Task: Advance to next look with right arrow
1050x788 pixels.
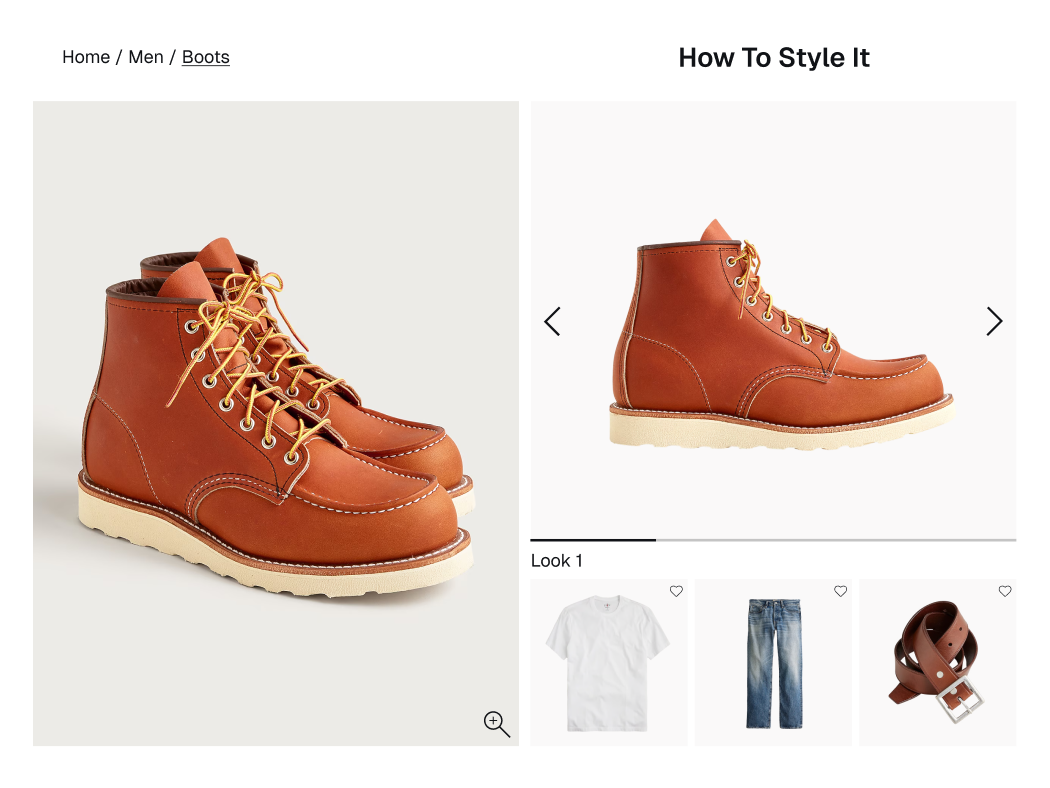Action: point(994,321)
